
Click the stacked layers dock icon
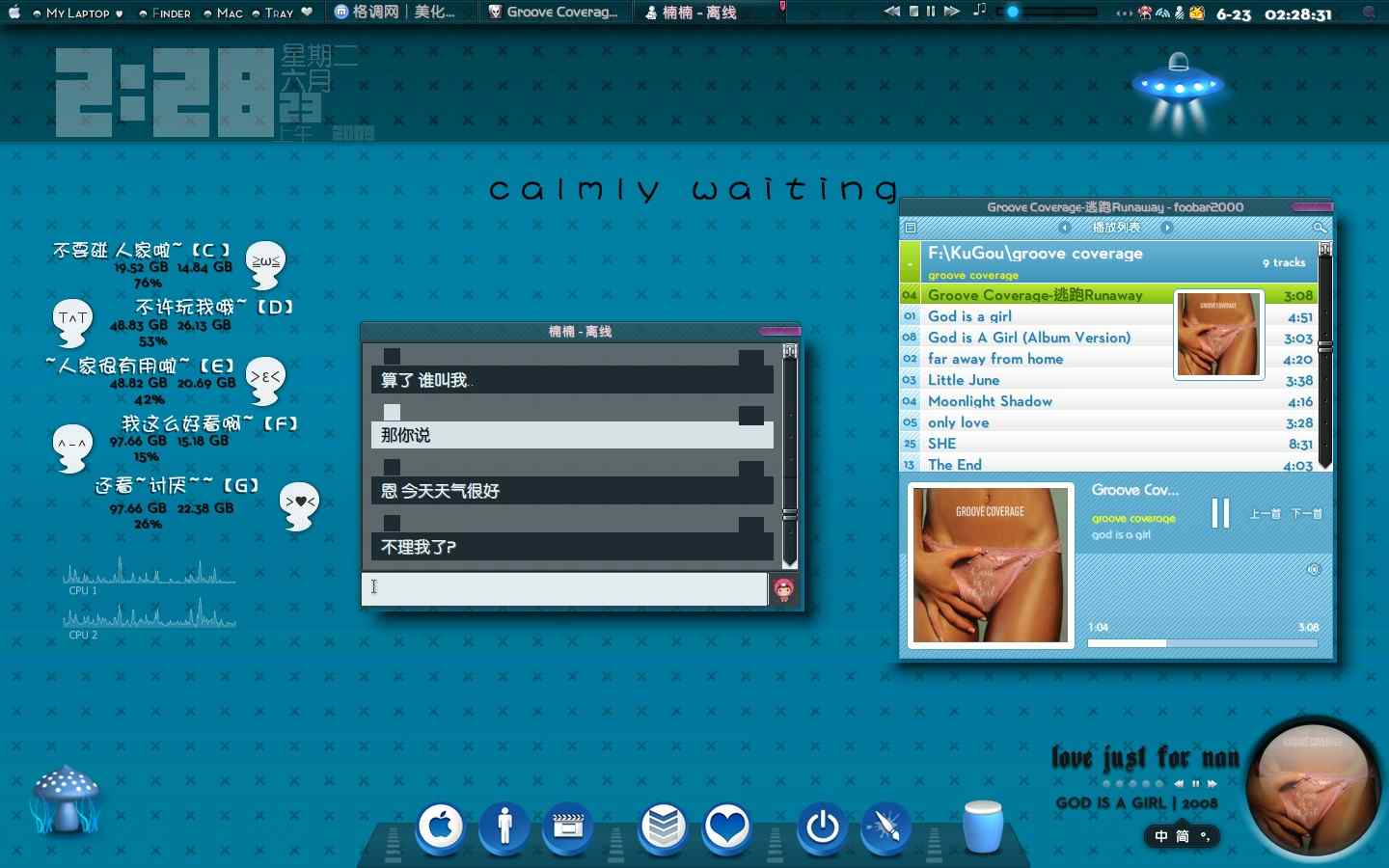point(664,827)
